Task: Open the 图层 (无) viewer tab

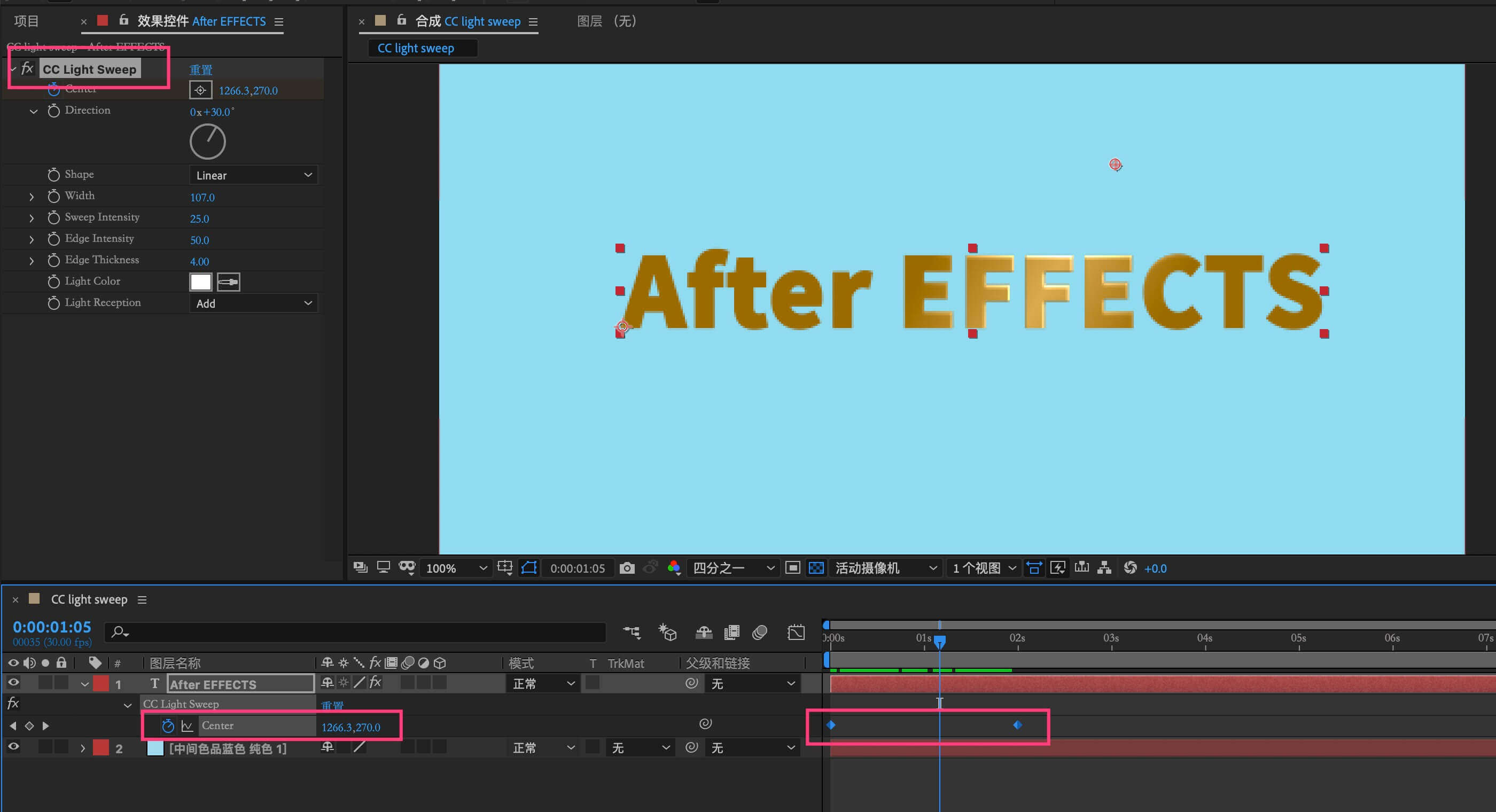Action: click(606, 21)
